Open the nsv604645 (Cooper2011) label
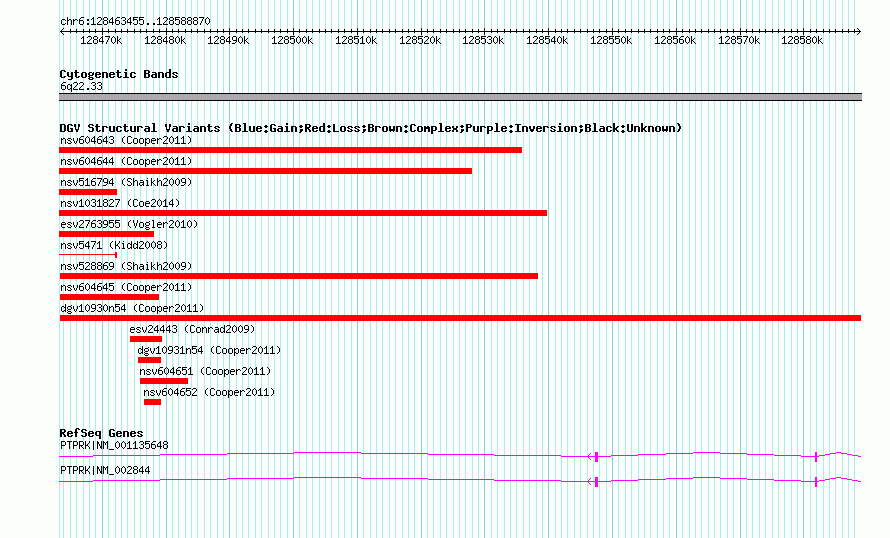This screenshot has width=890, height=538. pyautogui.click(x=126, y=287)
